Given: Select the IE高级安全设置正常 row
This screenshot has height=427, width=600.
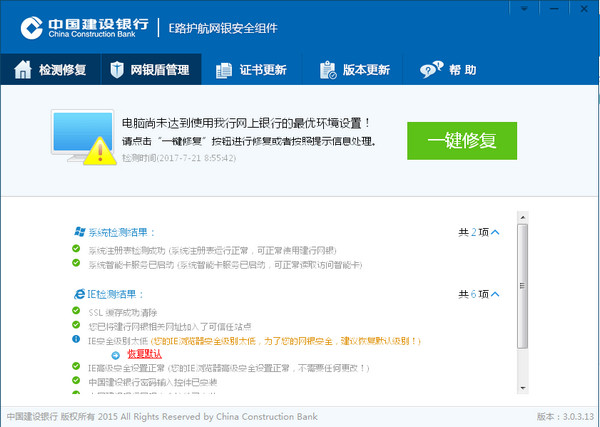Looking at the screenshot, I should (229, 368).
